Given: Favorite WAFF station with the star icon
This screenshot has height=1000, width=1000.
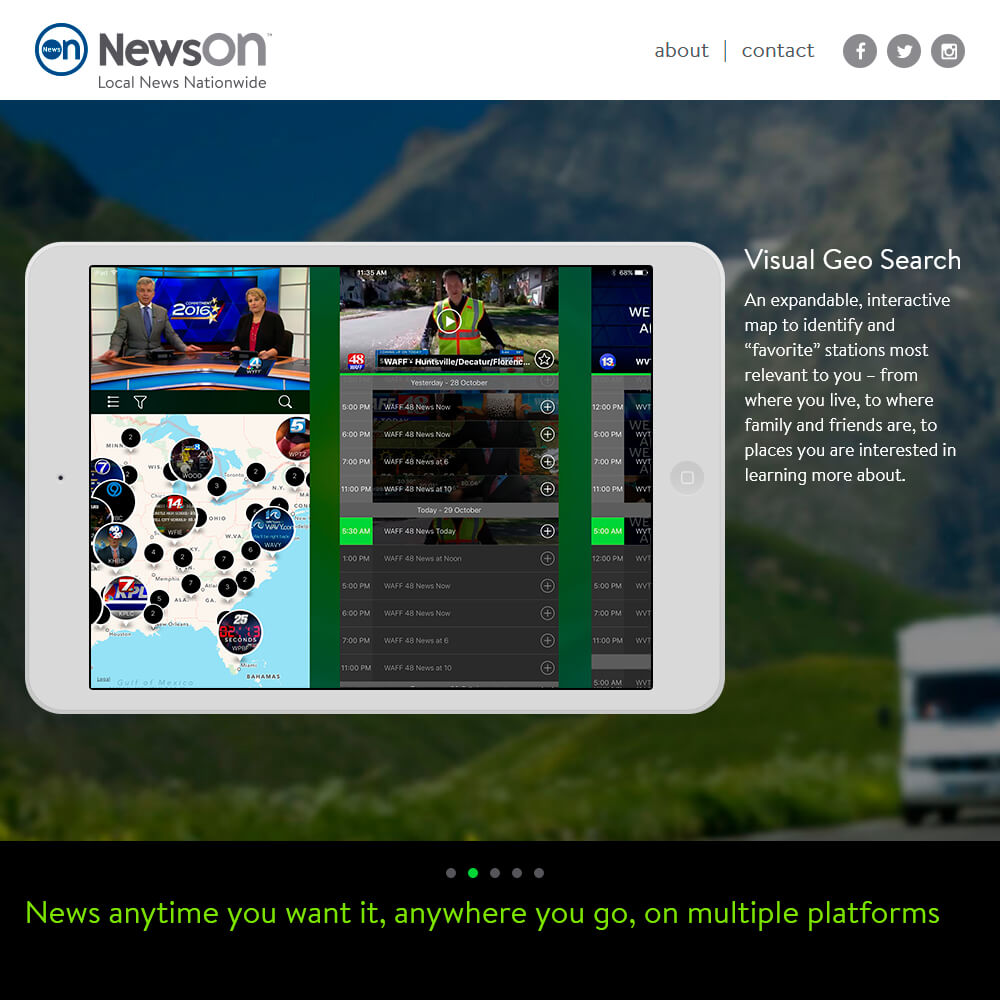Looking at the screenshot, I should coord(544,359).
